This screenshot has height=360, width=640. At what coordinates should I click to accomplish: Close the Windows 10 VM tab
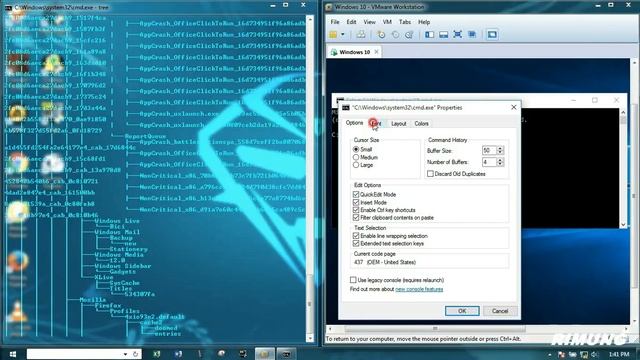[x=376, y=52]
